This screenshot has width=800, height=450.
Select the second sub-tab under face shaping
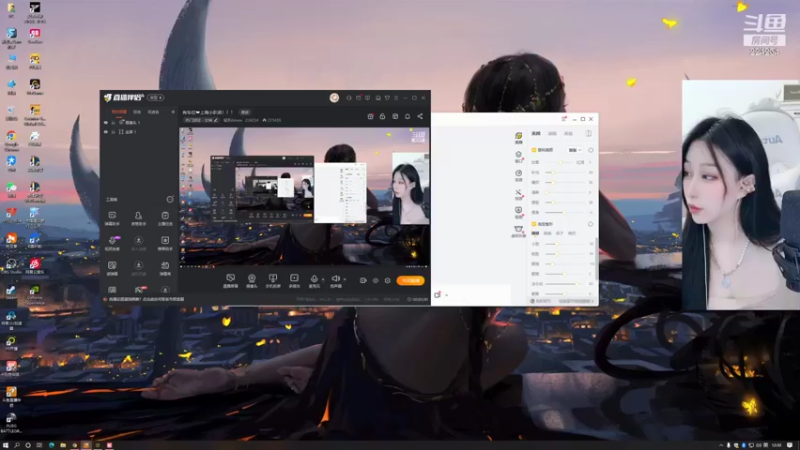547,233
